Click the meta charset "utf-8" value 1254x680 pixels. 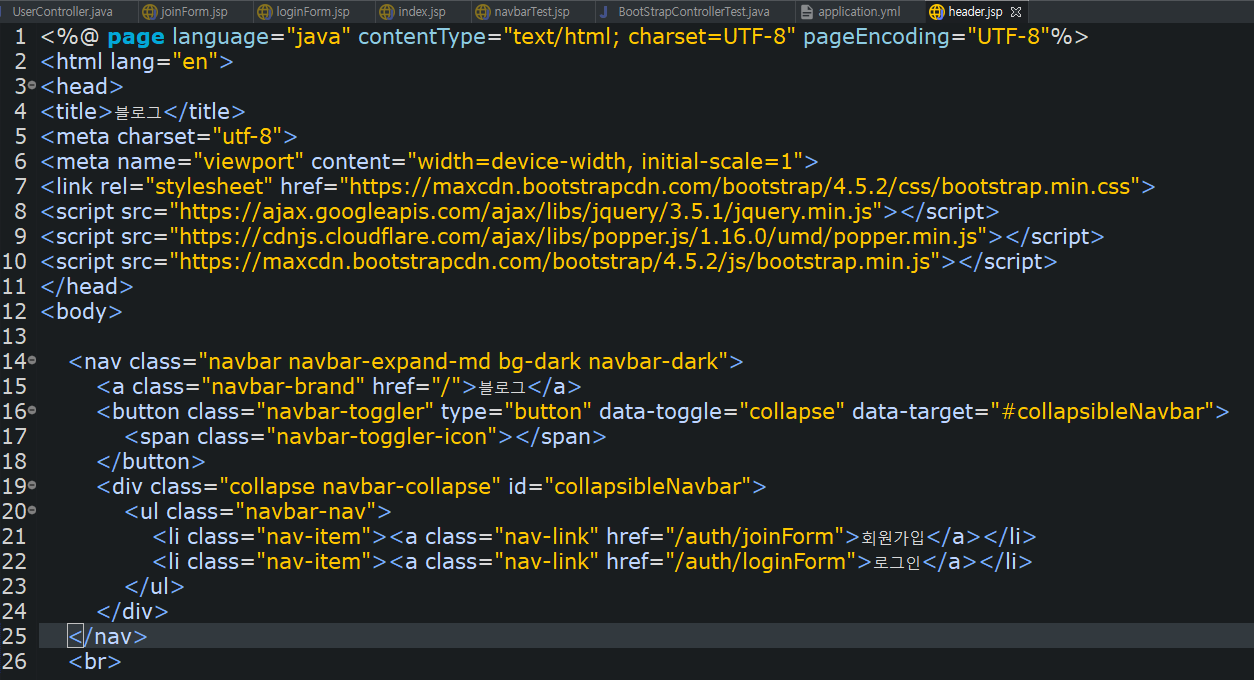coord(247,137)
